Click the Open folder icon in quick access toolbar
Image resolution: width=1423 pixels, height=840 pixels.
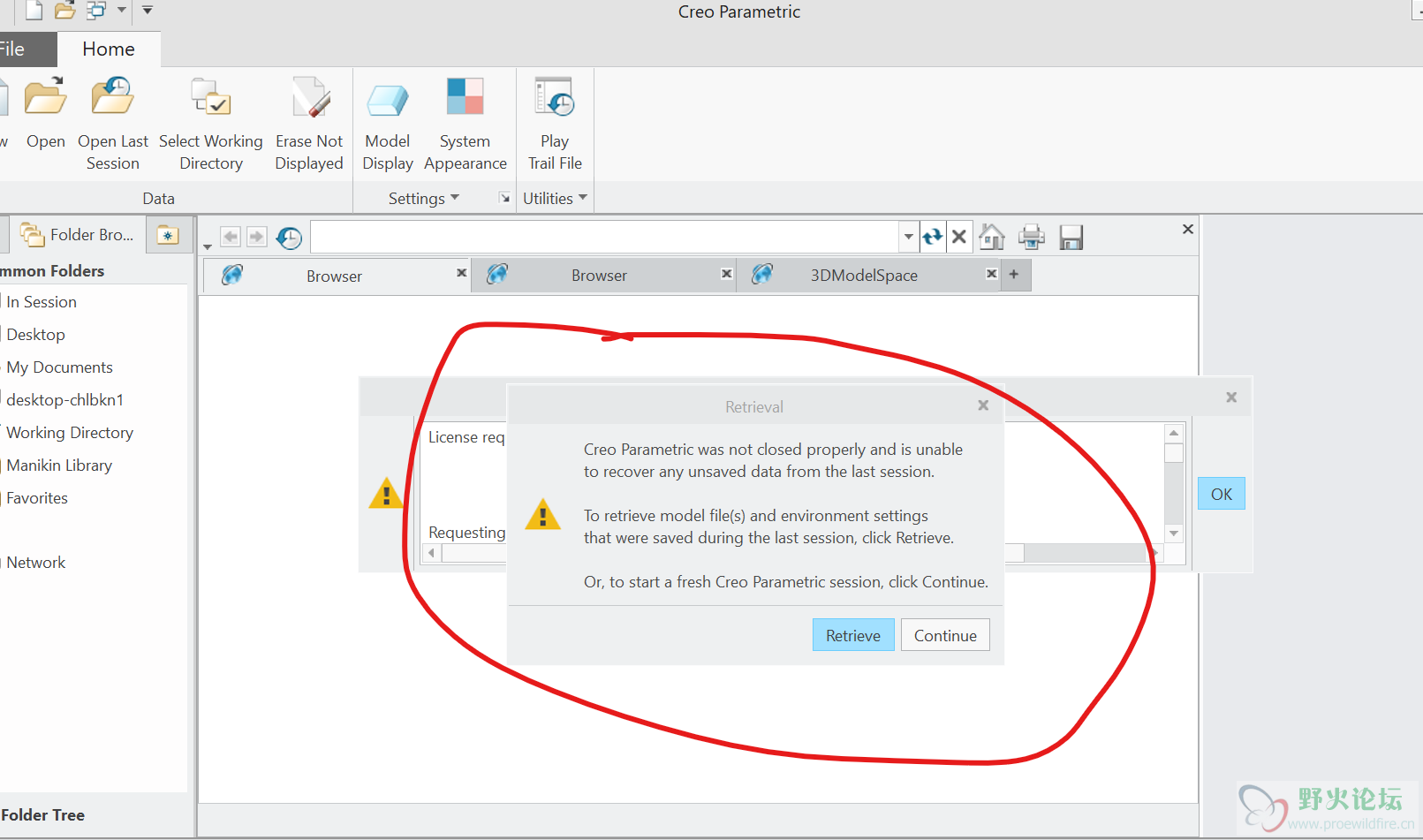[64, 11]
